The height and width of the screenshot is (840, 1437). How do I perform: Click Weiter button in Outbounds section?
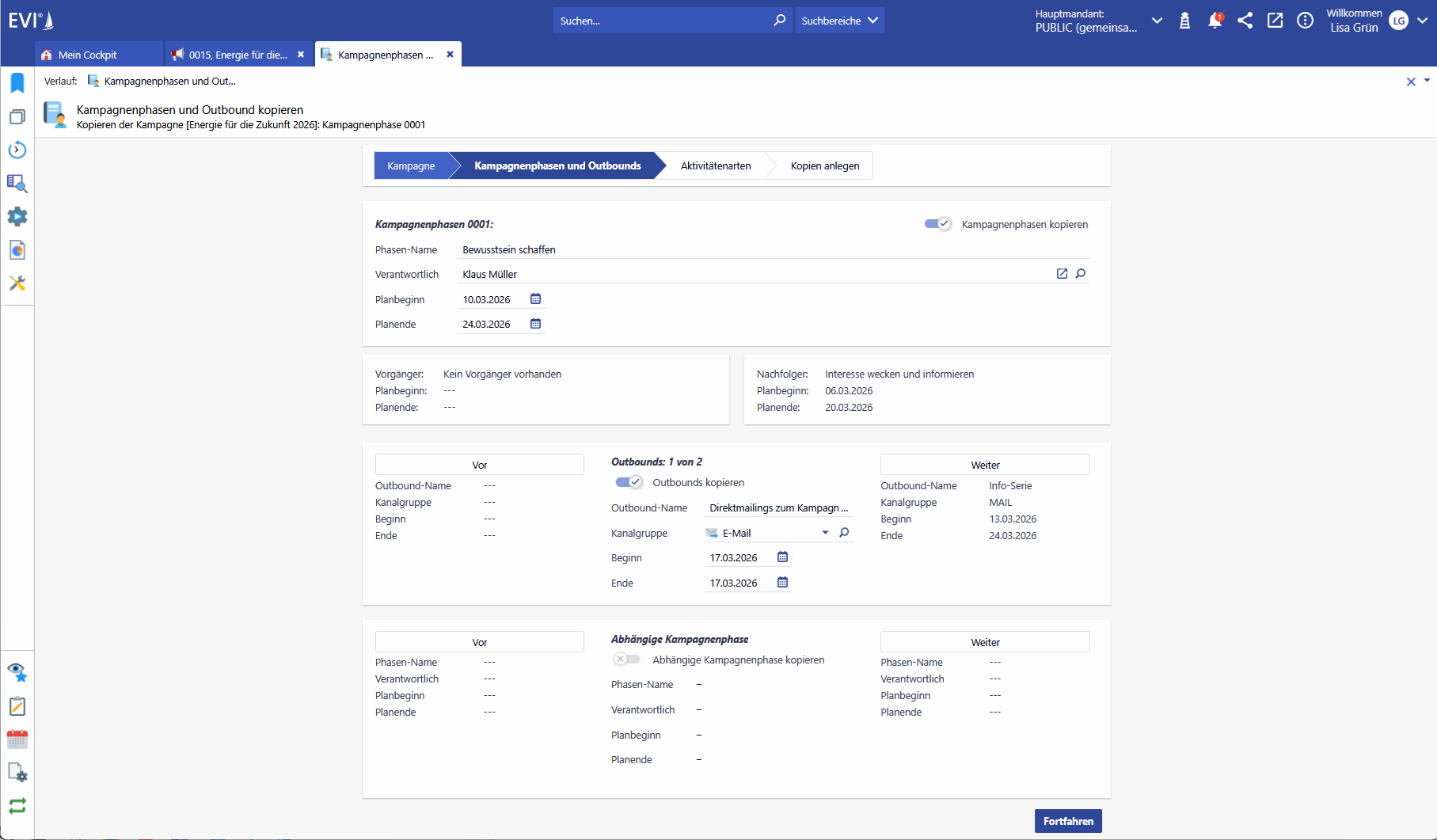tap(984, 465)
